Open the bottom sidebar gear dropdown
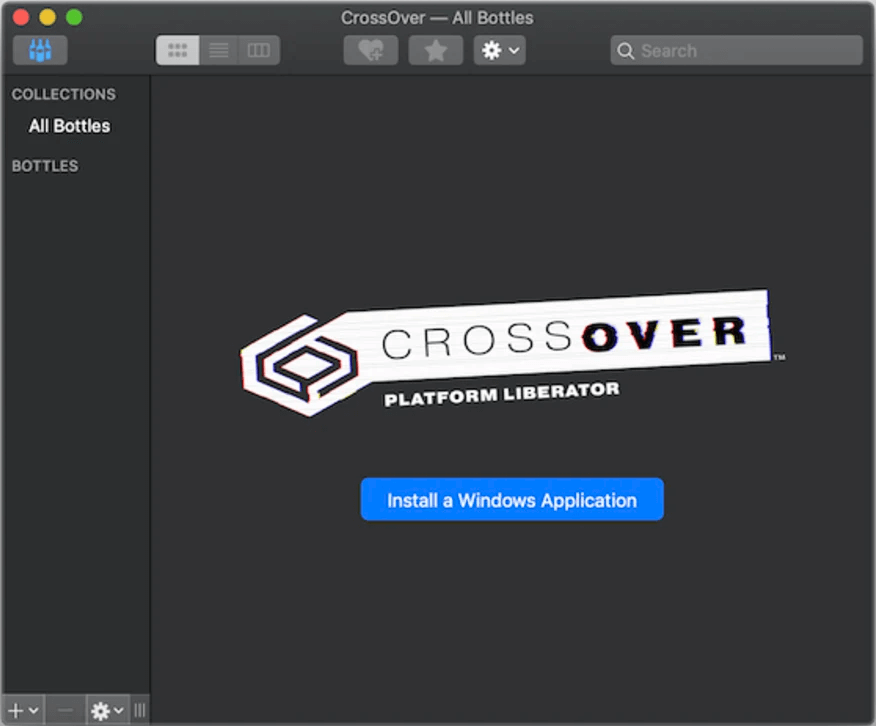The width and height of the screenshot is (876, 726). point(107,710)
